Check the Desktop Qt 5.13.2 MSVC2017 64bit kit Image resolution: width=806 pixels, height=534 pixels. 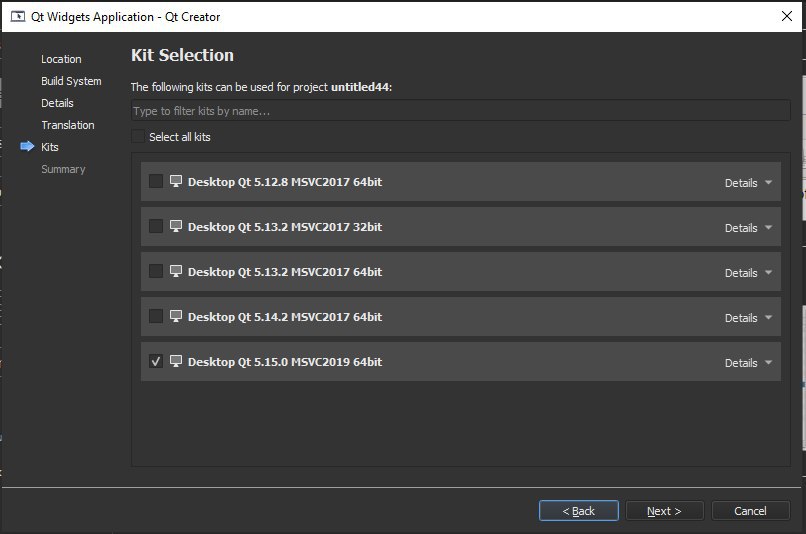point(156,271)
